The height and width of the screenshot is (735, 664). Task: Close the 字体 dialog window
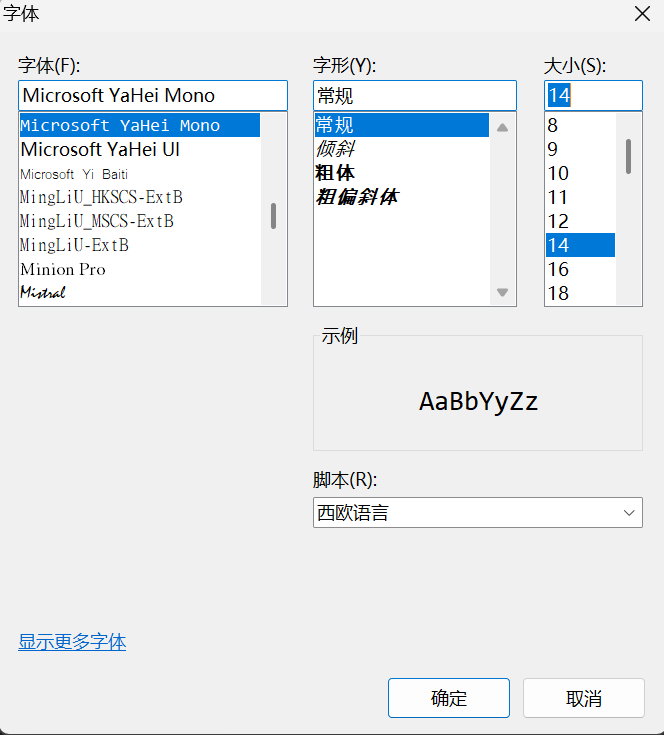tap(642, 14)
